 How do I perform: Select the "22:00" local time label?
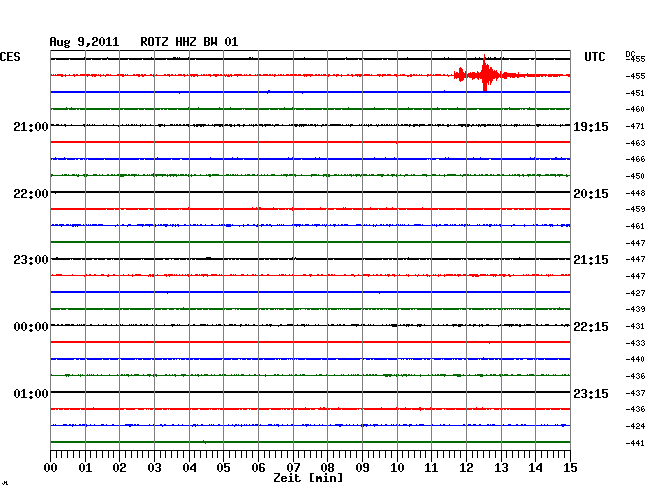tap(31, 194)
